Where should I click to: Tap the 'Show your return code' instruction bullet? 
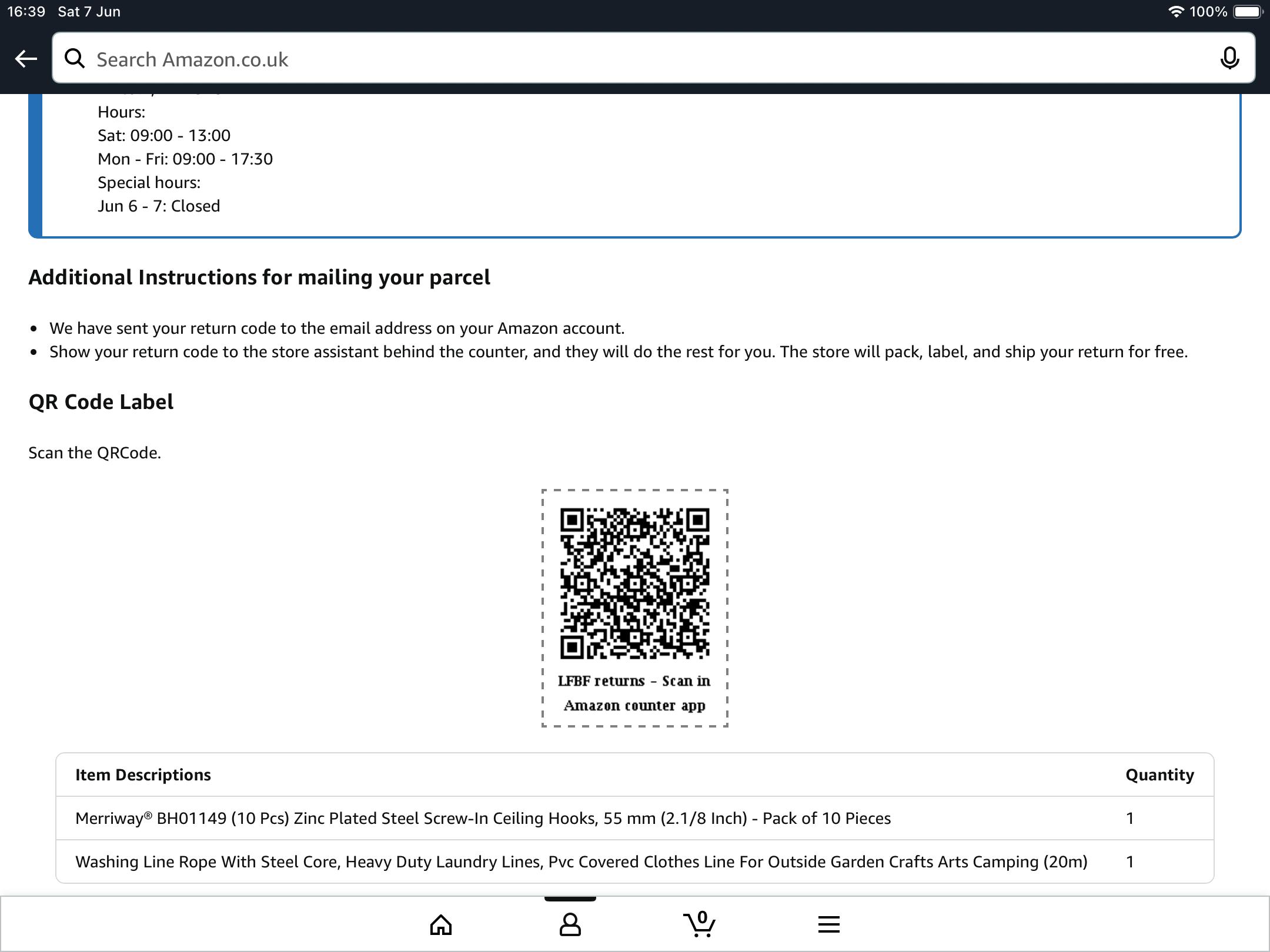click(619, 352)
